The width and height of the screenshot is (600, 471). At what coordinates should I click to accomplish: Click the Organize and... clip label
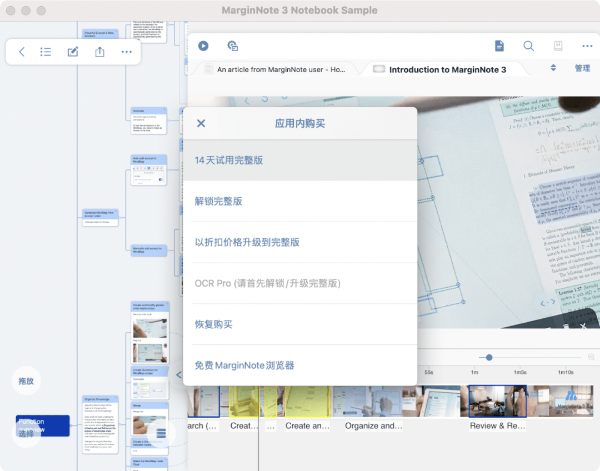click(x=373, y=425)
